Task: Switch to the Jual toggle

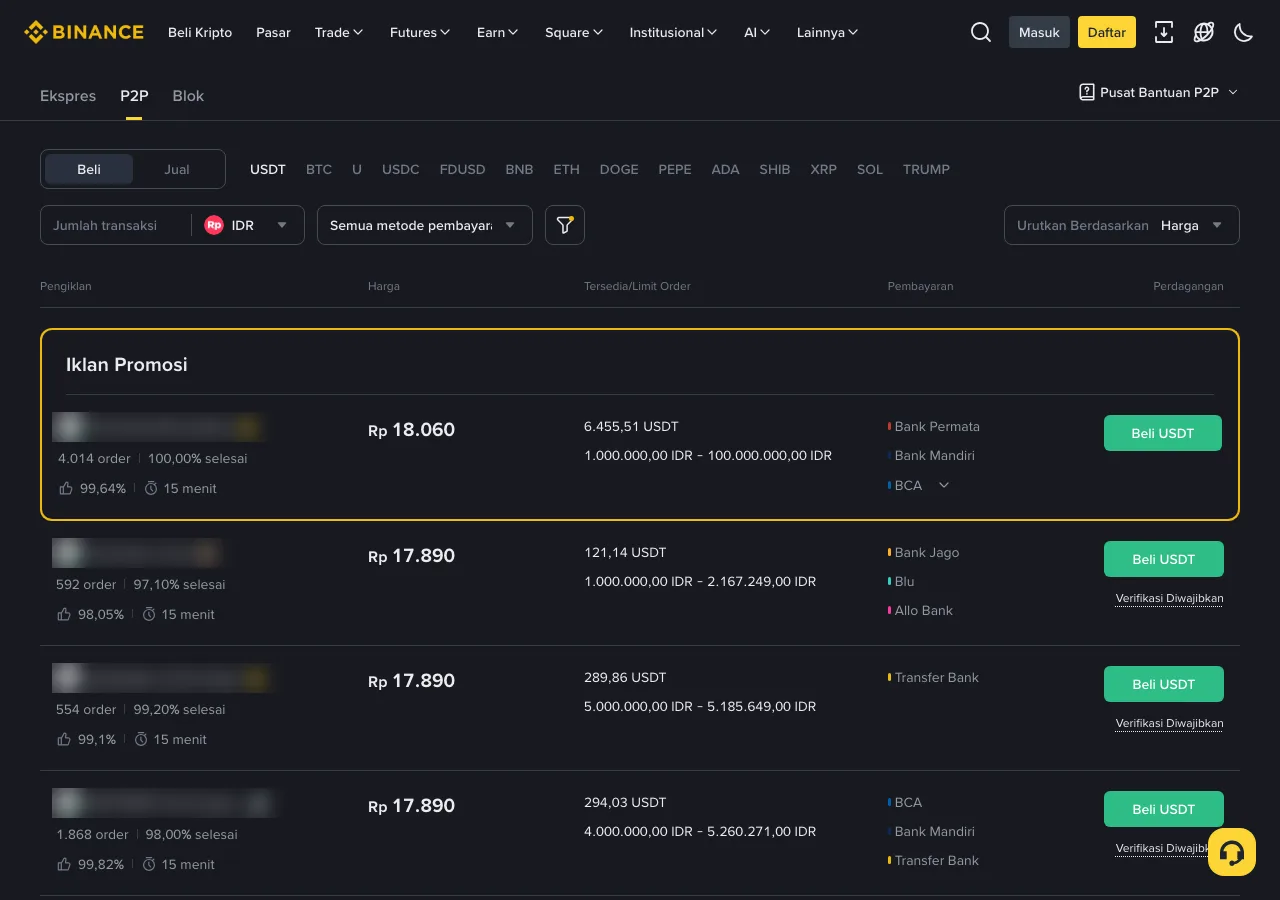Action: pos(177,169)
